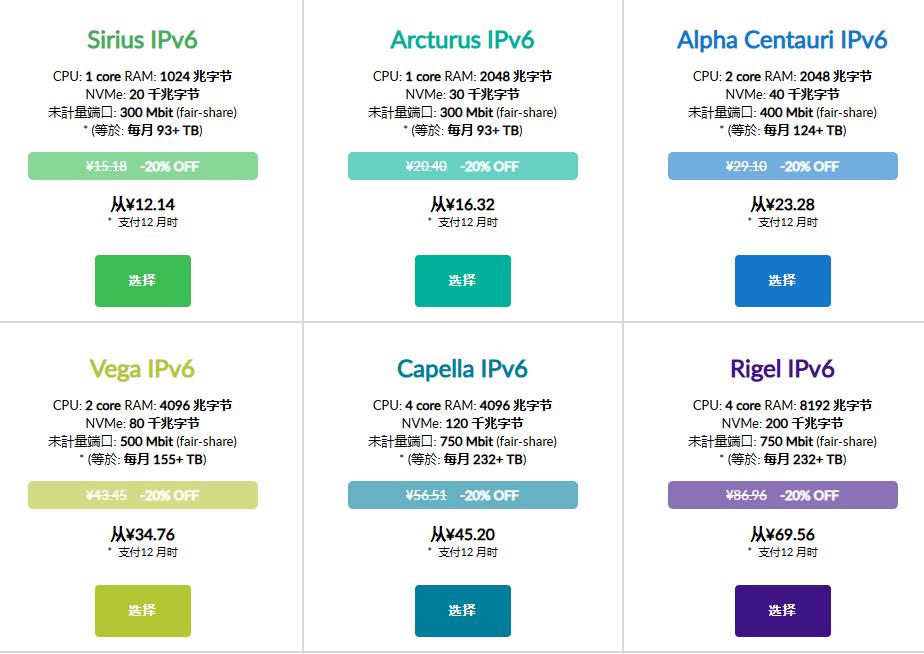This screenshot has height=654, width=924.
Task: Click the purple Rigel IPv6 选择 button
Action: [x=782, y=610]
